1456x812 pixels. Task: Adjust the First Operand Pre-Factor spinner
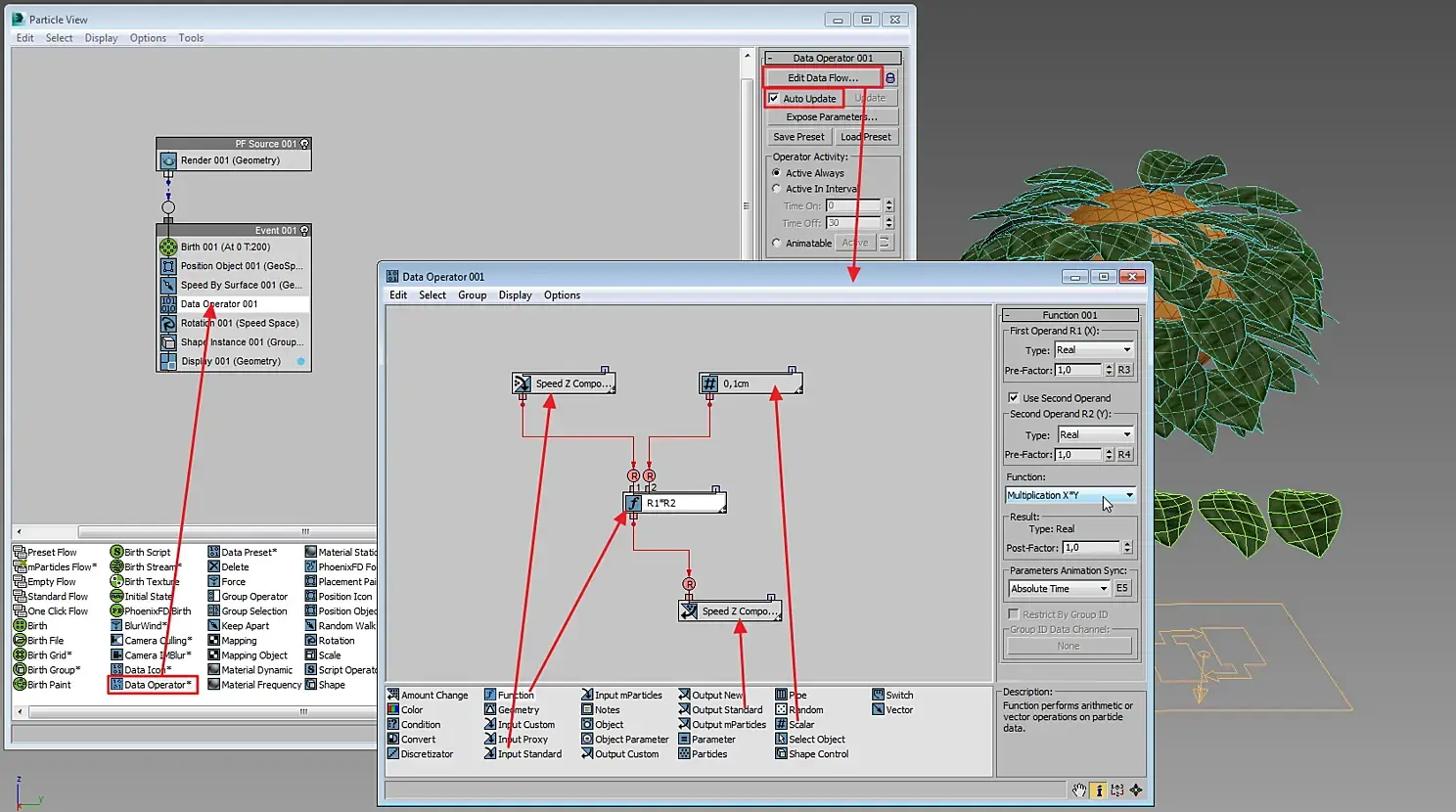pos(1109,370)
